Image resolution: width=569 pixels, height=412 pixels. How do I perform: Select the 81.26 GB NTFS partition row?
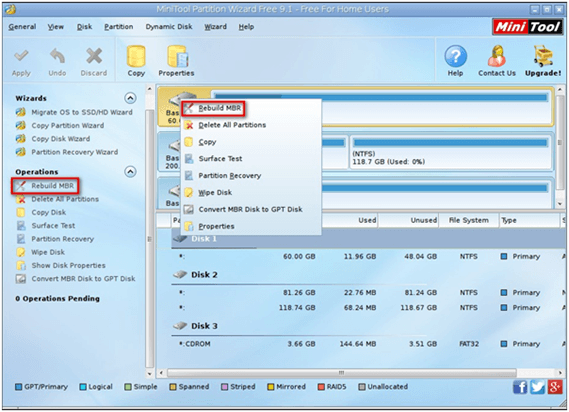click(368, 293)
